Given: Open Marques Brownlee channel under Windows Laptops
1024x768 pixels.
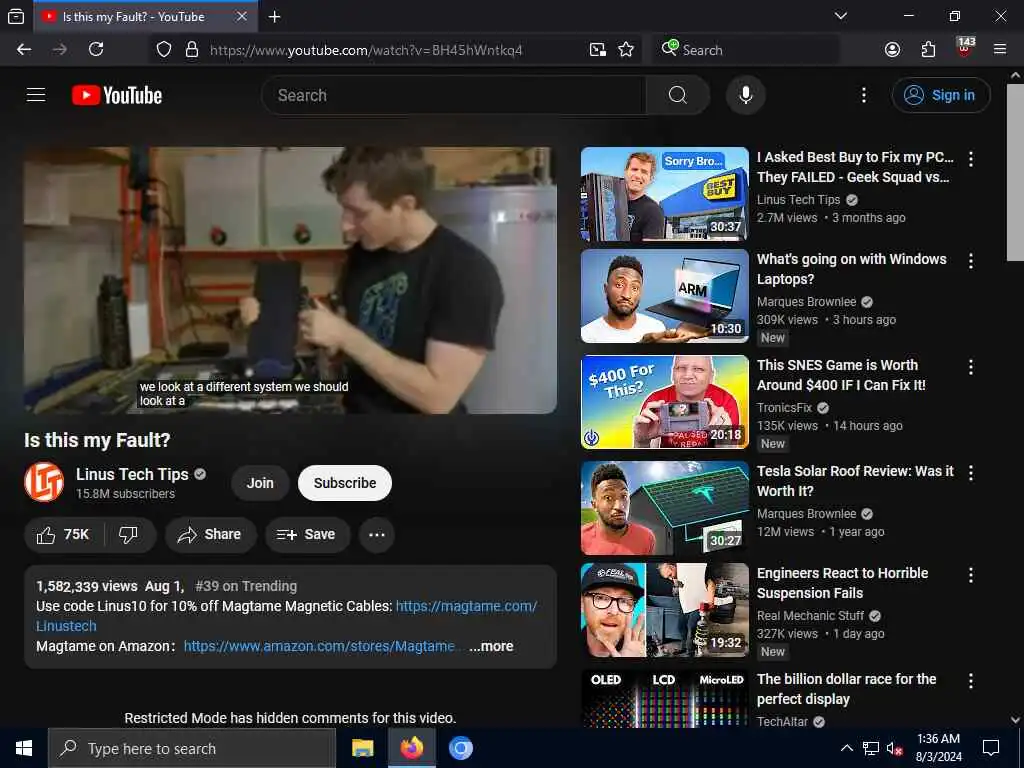Looking at the screenshot, I should coord(807,302).
